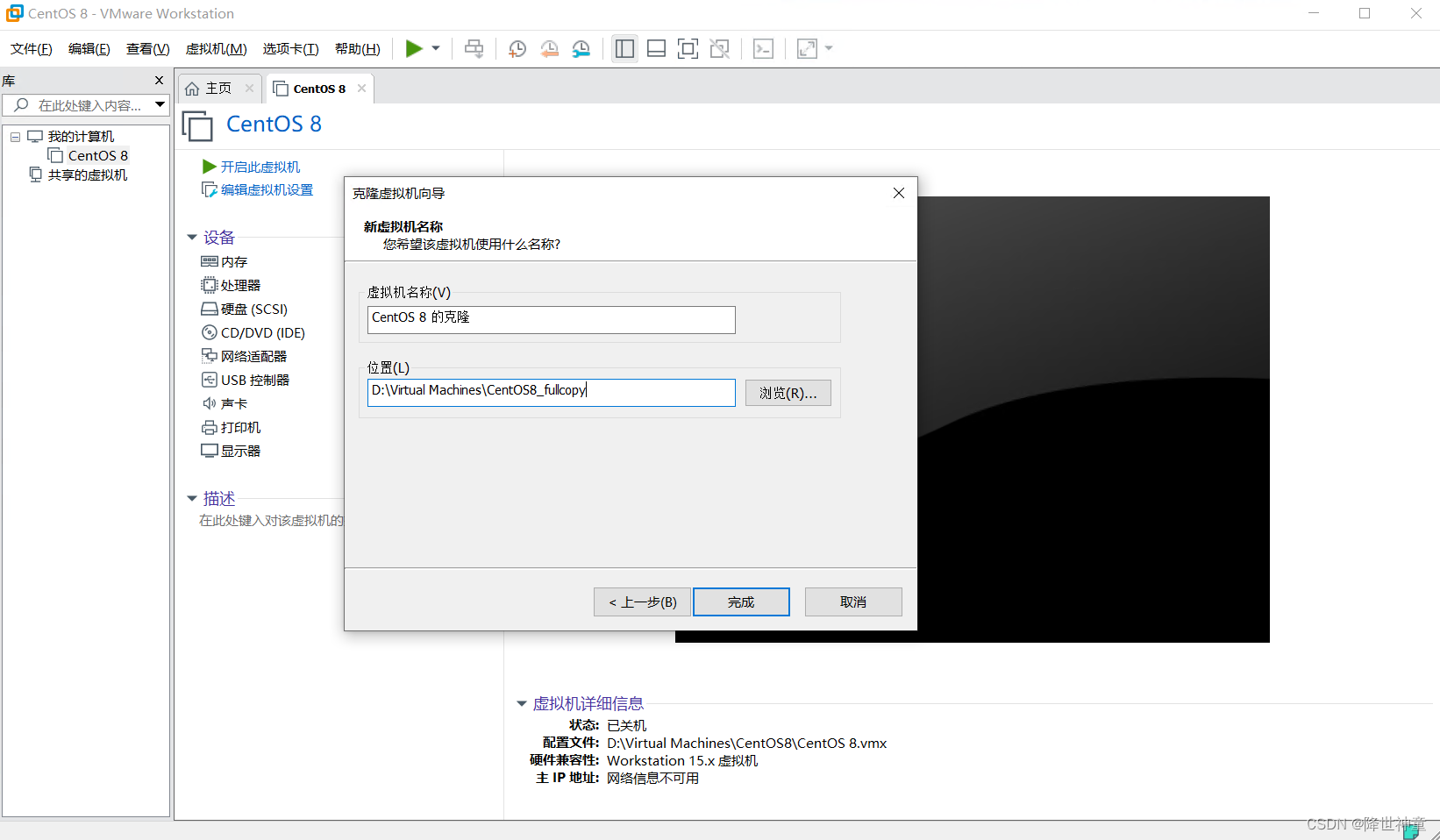Open the 文件(F) menu

pyautogui.click(x=32, y=49)
